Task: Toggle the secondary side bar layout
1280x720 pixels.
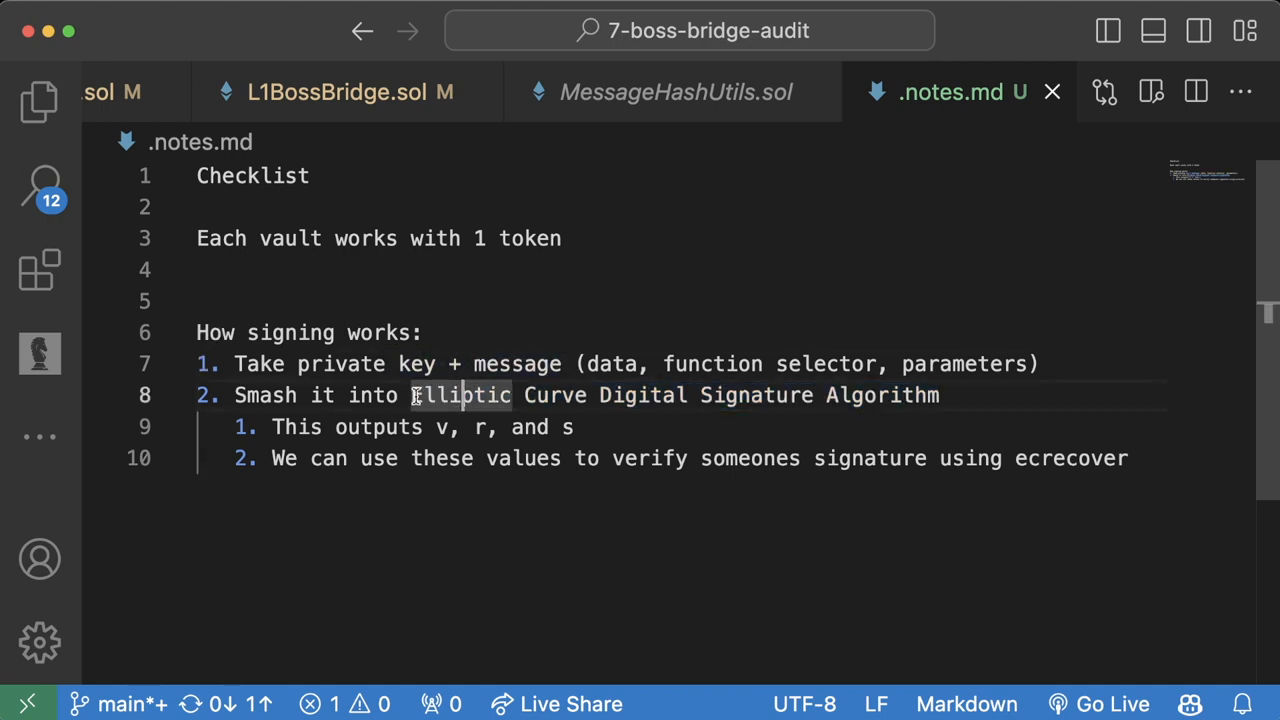Action: pyautogui.click(x=1199, y=31)
